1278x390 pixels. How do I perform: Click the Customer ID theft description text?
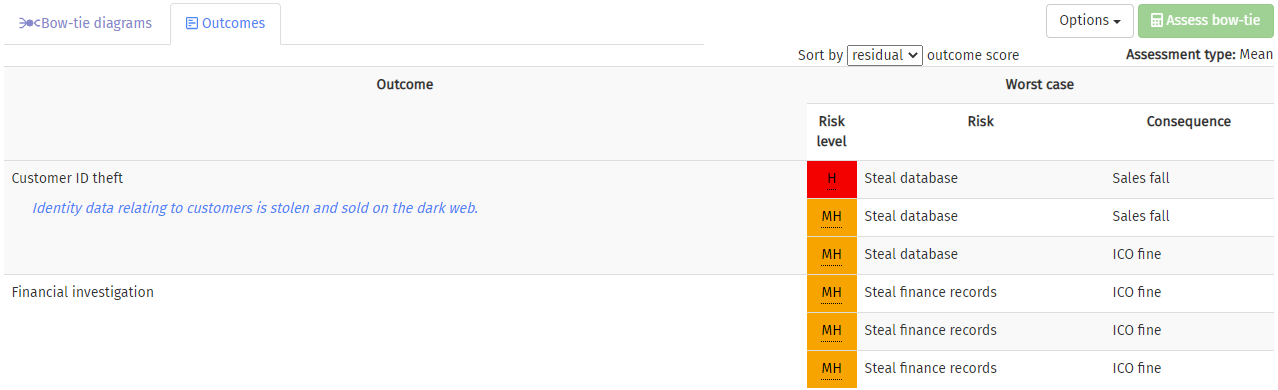point(255,208)
